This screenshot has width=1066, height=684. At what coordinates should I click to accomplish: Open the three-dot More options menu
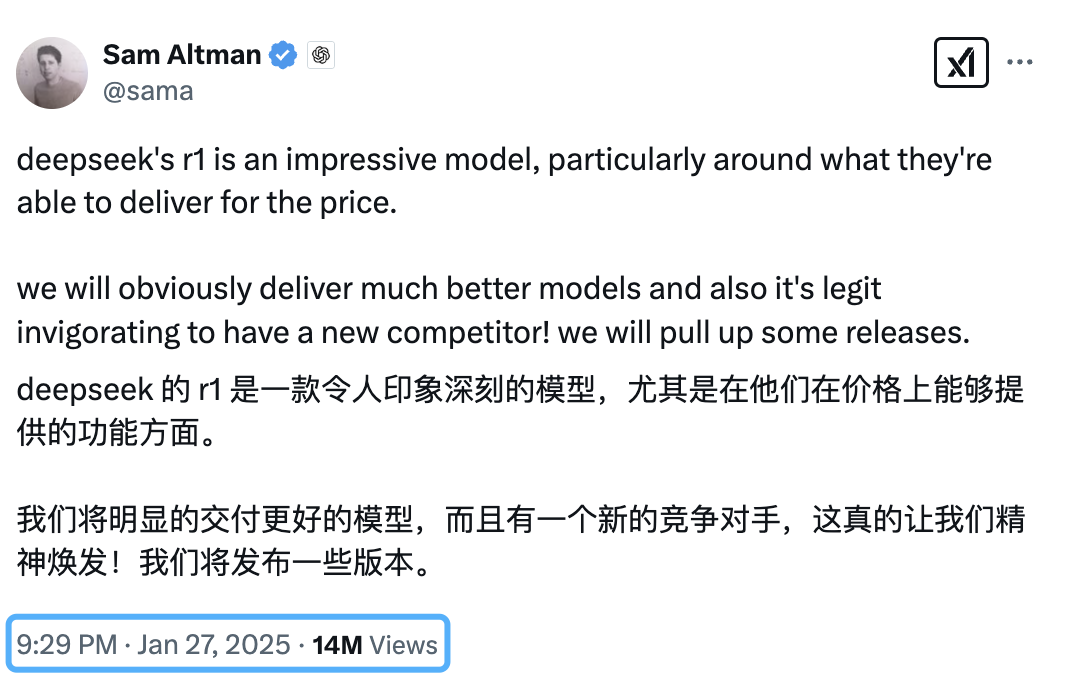coord(1020,63)
